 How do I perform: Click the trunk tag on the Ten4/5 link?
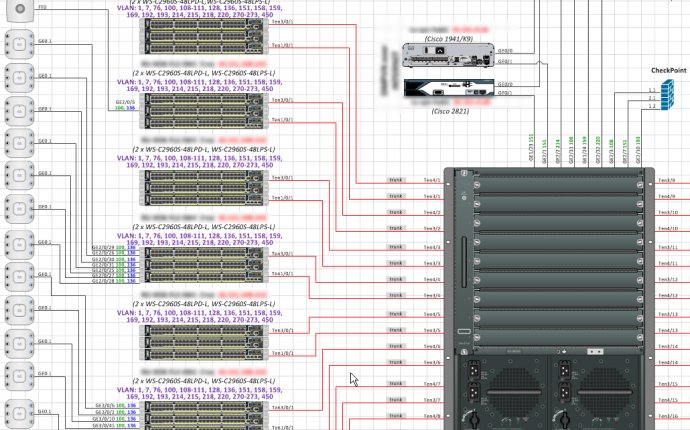396,314
